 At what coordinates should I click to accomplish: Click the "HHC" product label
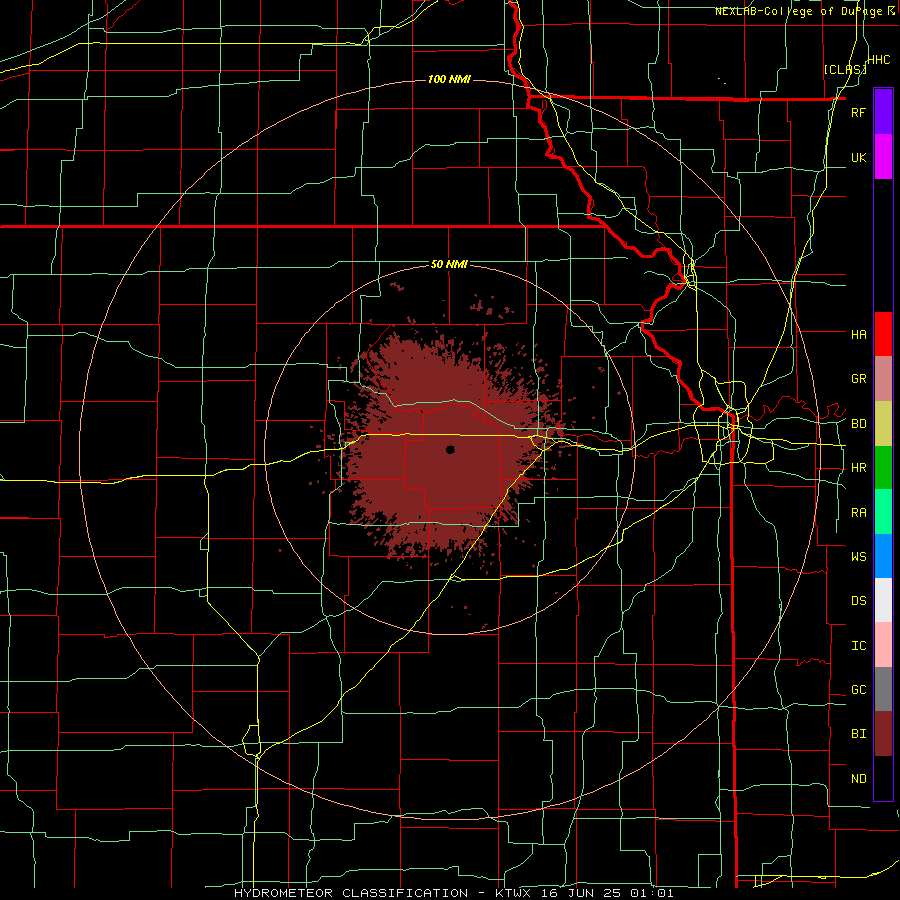[879, 60]
